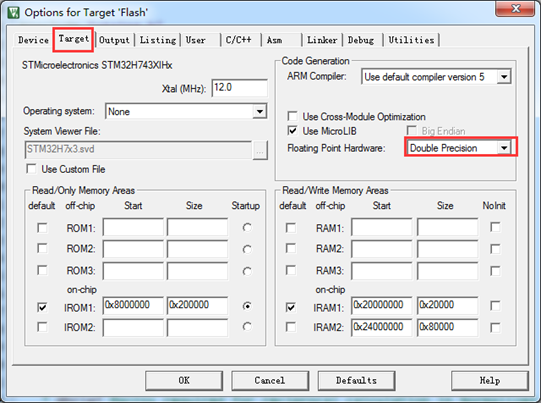Viewport: 541px width, 403px height.
Task: Click the IRAM1 Start field 0x20000000
Action: coord(382,305)
